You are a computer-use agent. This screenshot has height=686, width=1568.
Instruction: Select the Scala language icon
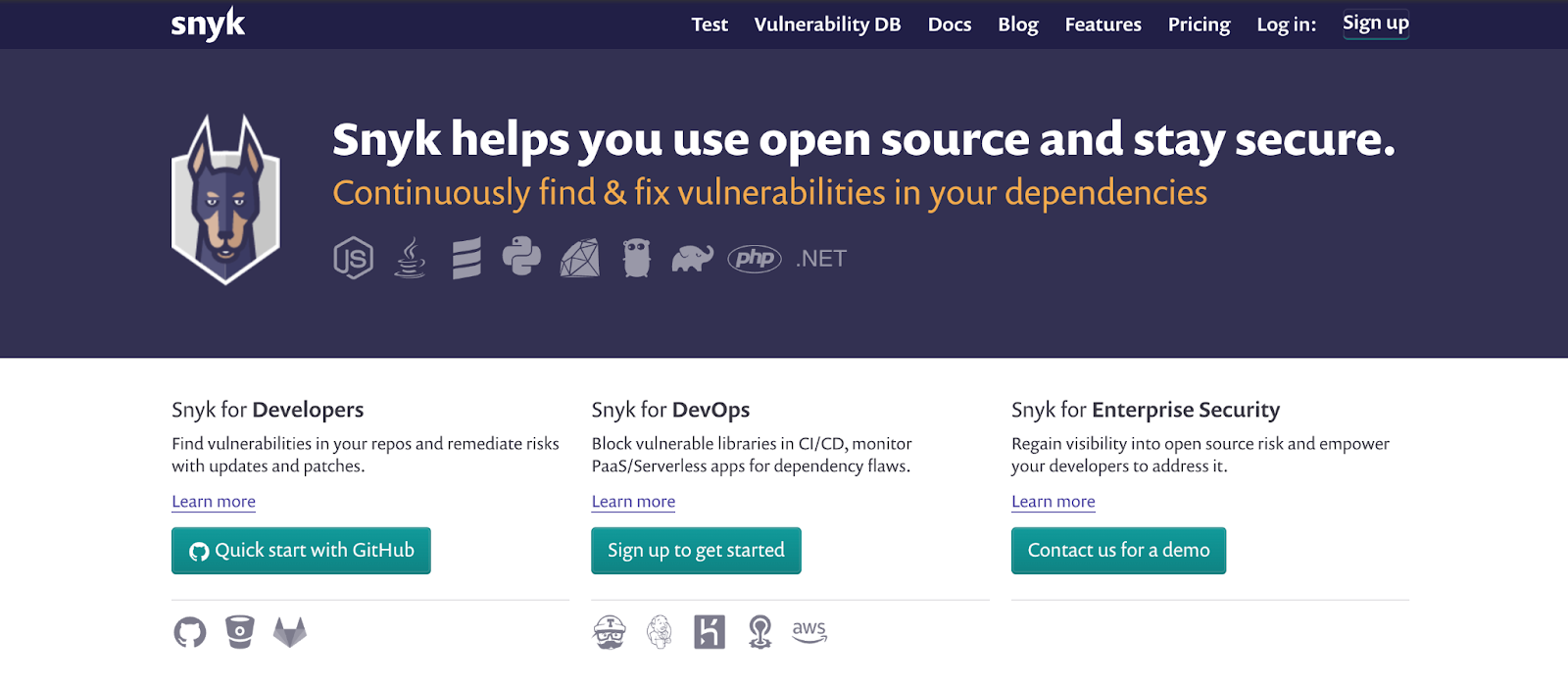click(x=466, y=258)
